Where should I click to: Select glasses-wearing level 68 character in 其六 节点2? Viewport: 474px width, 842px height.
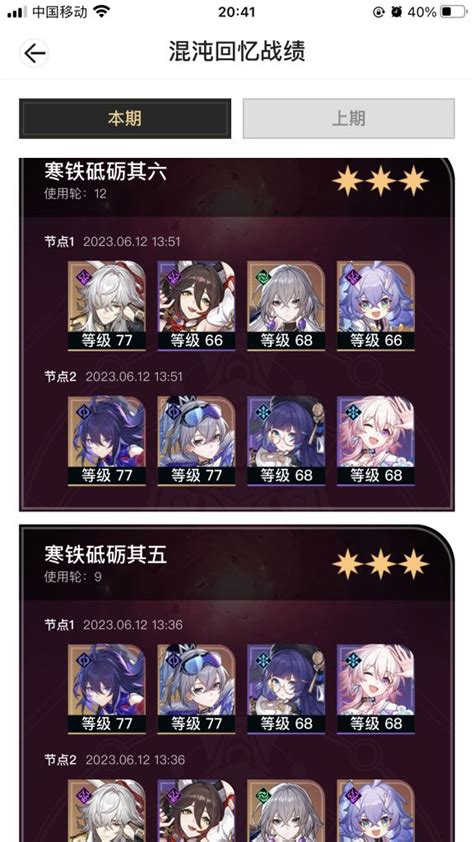tap(286, 441)
